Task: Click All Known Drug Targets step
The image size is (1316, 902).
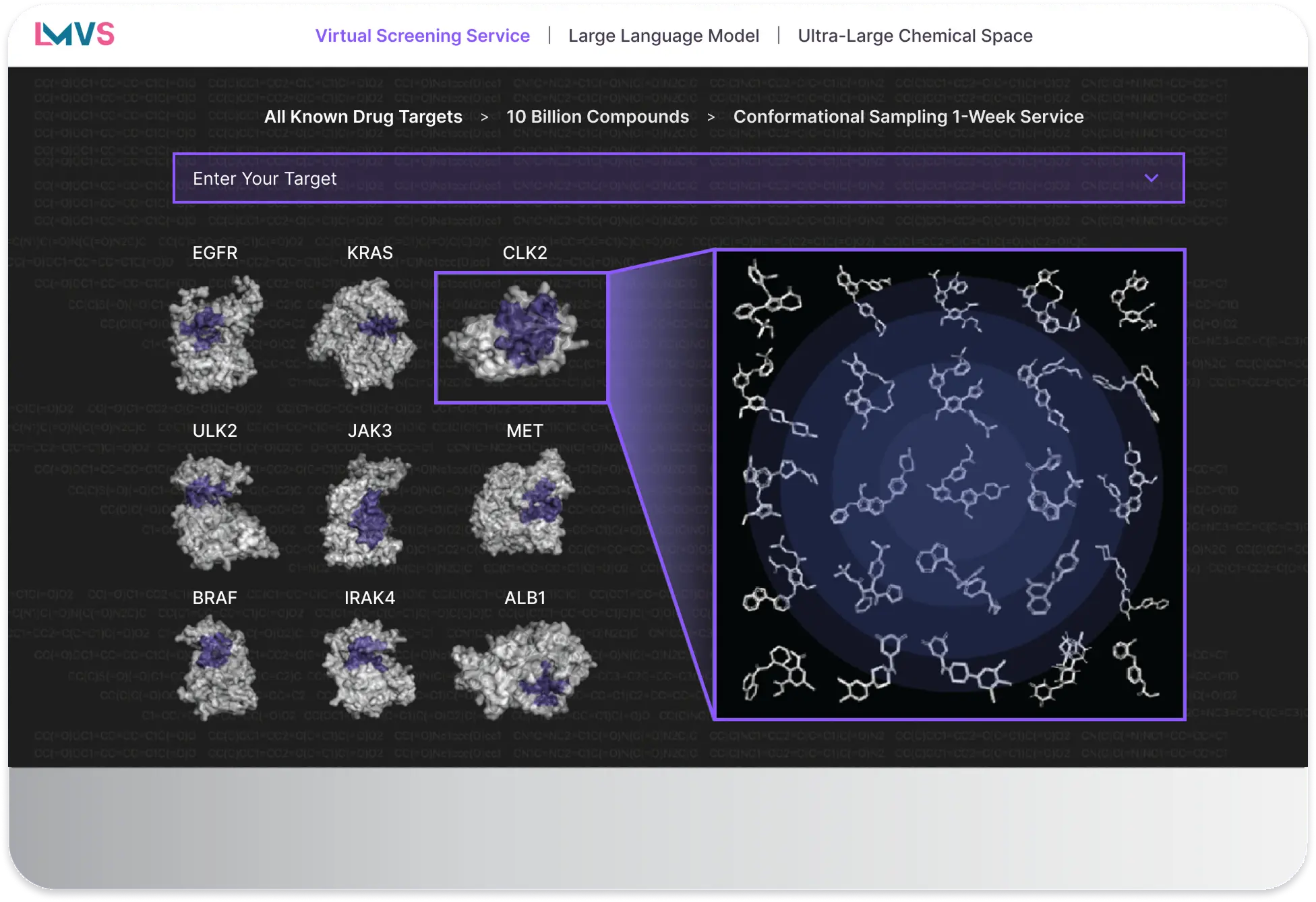Action: click(363, 117)
